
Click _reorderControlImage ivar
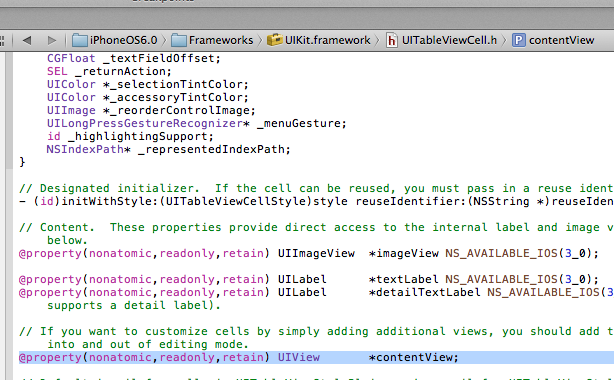[x=179, y=110]
